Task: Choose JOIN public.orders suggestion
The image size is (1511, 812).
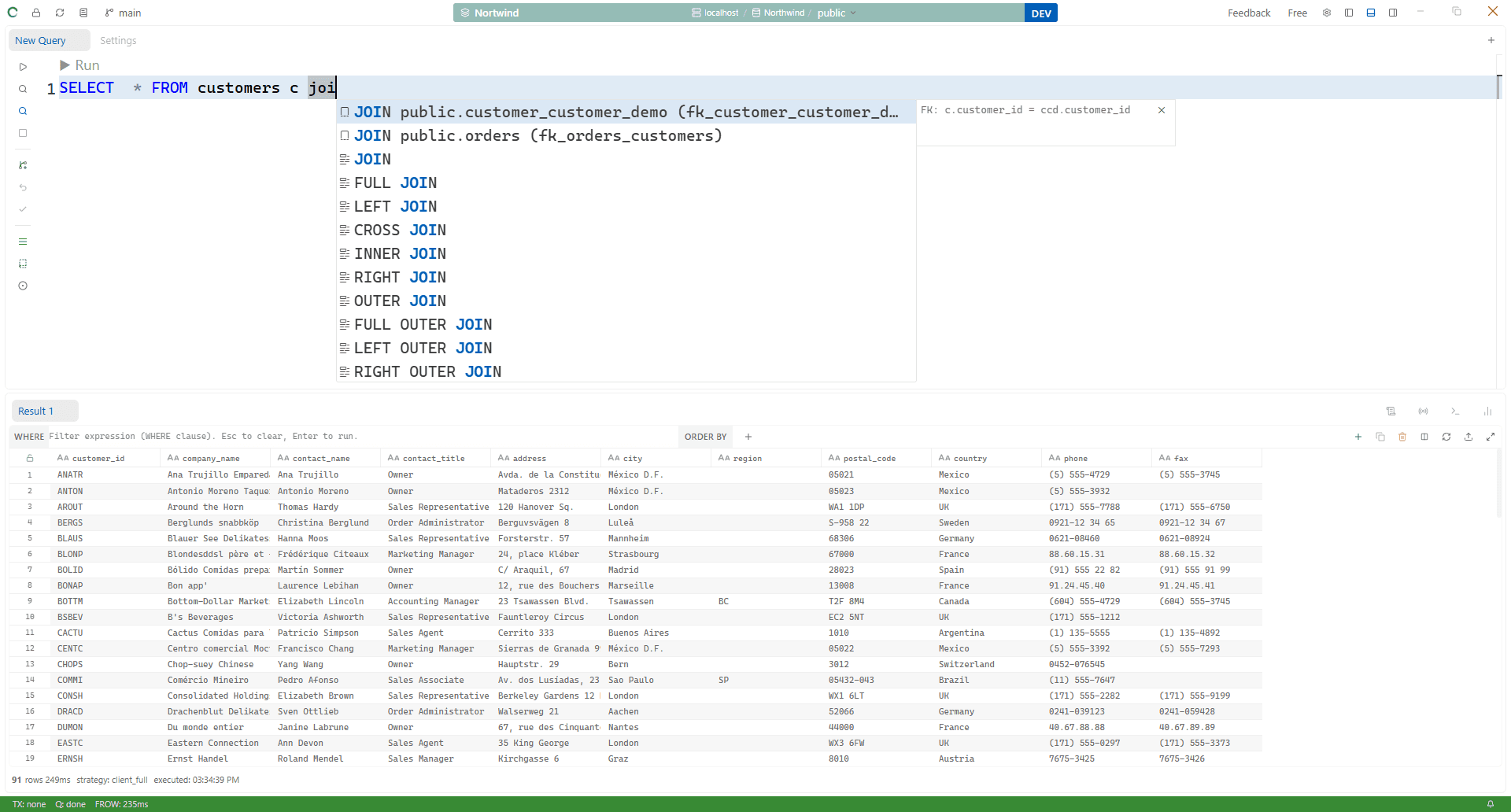Action: pos(626,135)
